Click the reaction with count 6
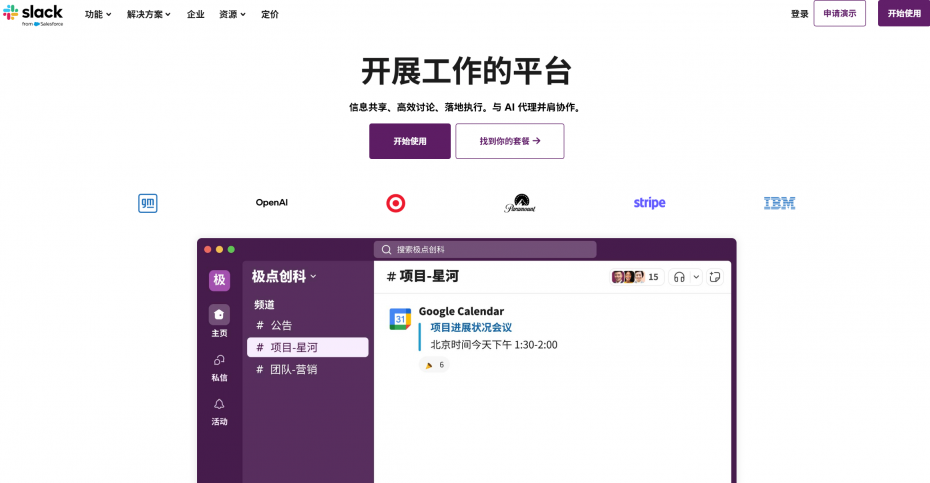Image resolution: width=930 pixels, height=483 pixels. [x=434, y=365]
